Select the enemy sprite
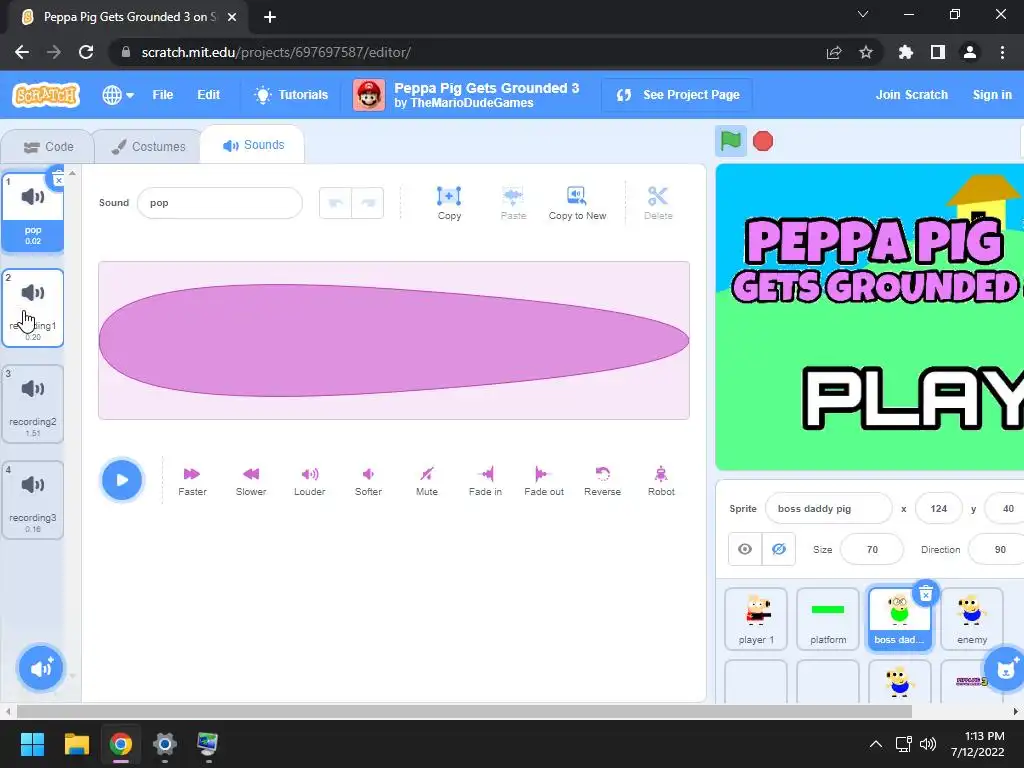This screenshot has height=768, width=1024. tap(972, 618)
